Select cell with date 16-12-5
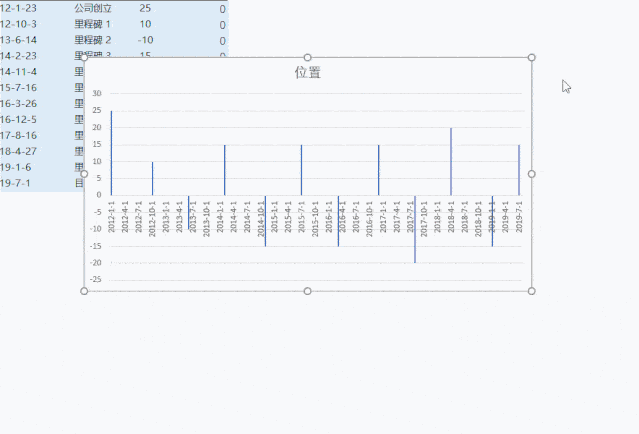 tap(18, 119)
